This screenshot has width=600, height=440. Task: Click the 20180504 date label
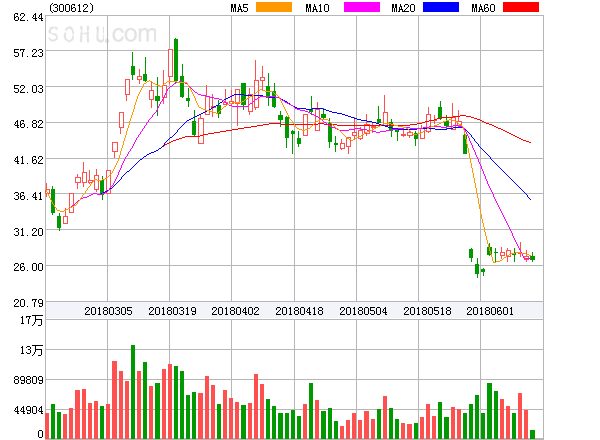click(363, 311)
